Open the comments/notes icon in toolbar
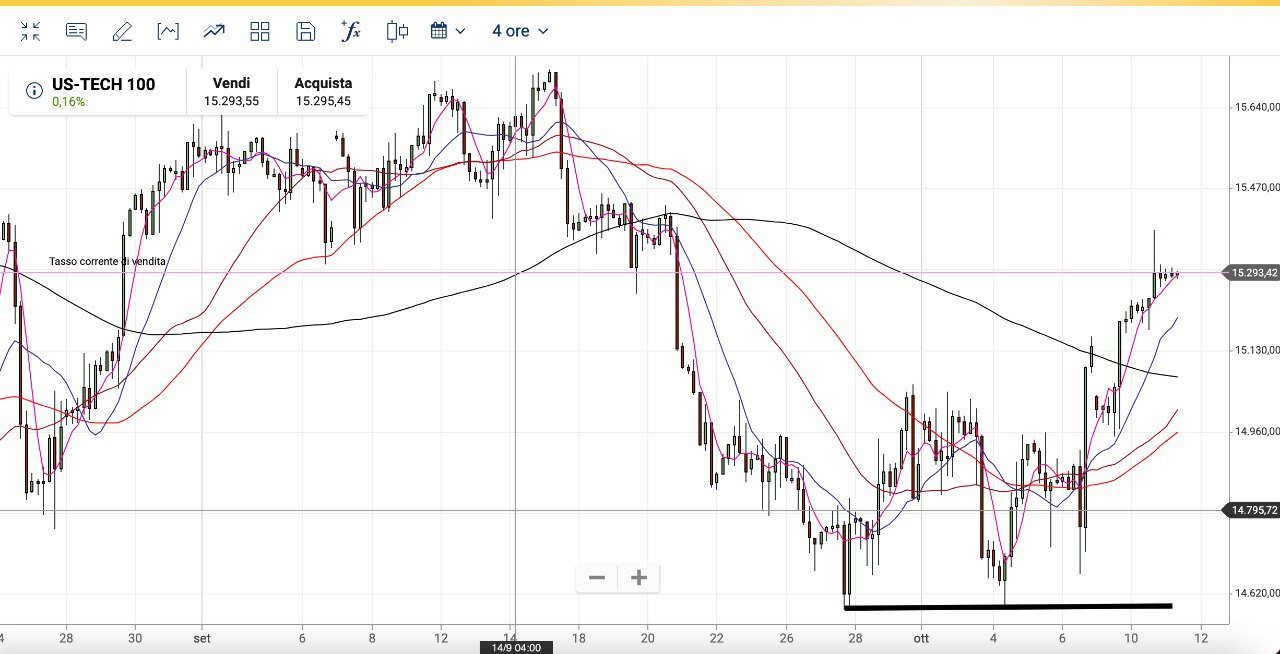The width and height of the screenshot is (1280, 654). click(76, 31)
